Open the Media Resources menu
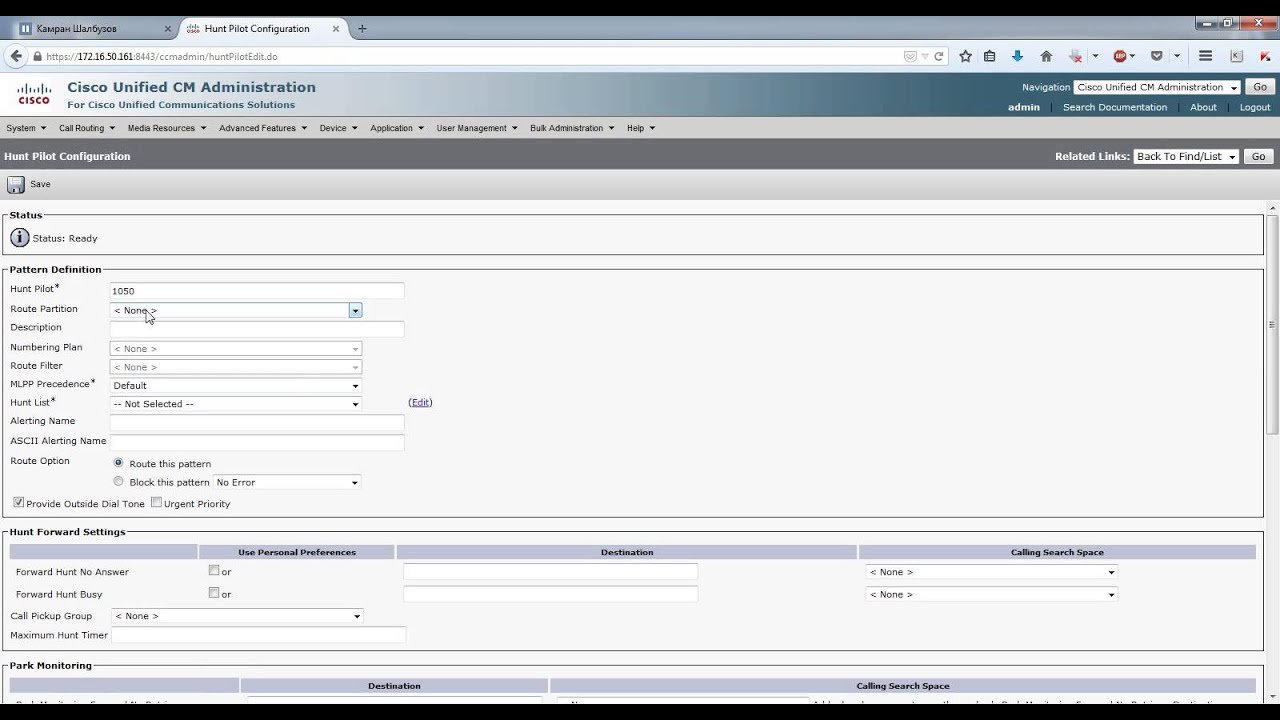Viewport: 1280px width, 720px height. 166,128
